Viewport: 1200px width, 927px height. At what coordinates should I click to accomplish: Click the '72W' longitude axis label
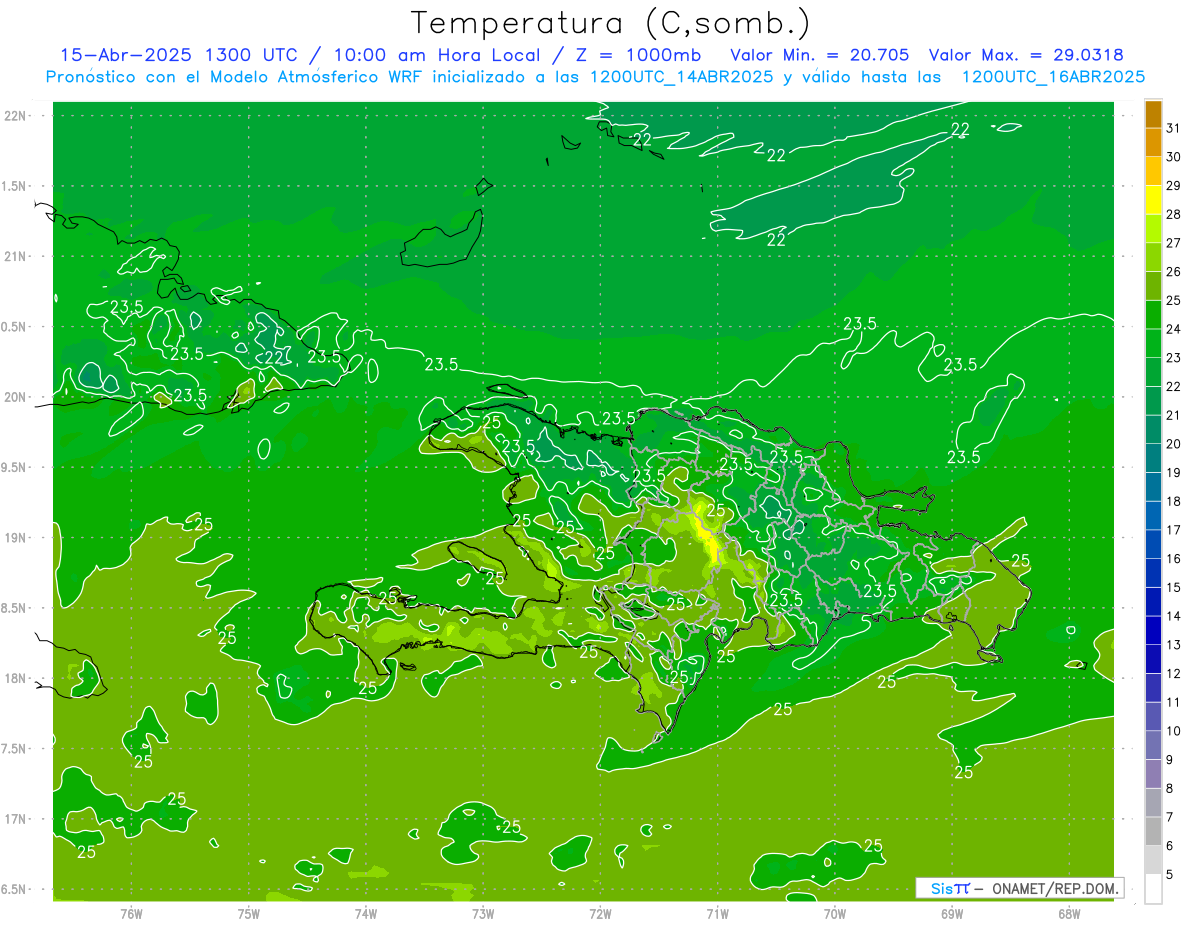pyautogui.click(x=601, y=914)
